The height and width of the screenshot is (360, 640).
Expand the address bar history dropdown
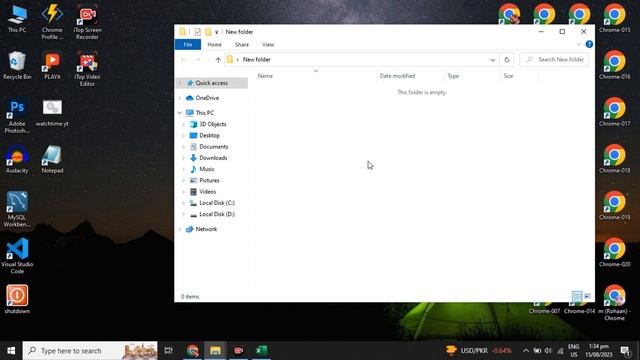[493, 60]
